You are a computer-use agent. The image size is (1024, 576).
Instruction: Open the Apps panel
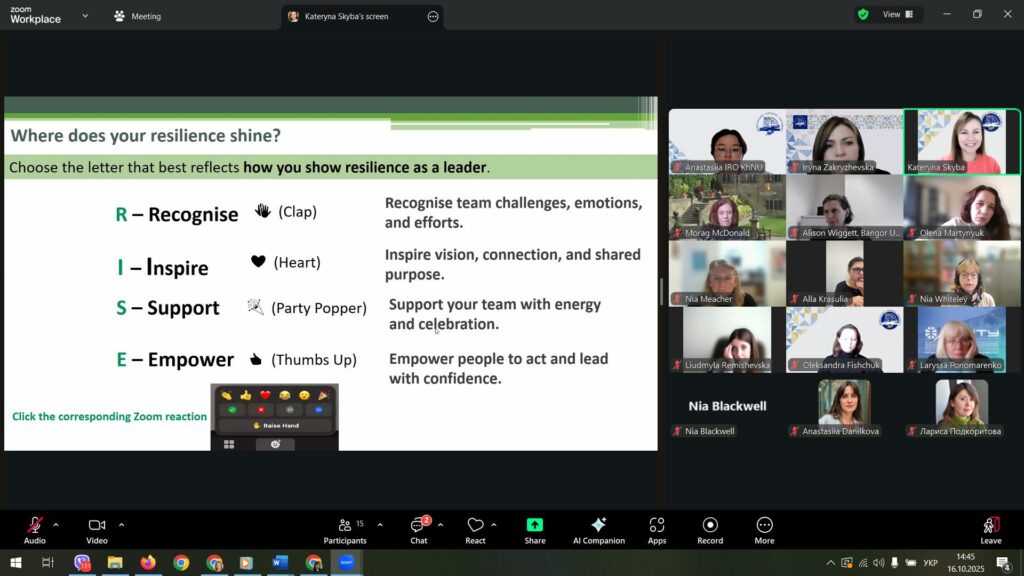(657, 530)
